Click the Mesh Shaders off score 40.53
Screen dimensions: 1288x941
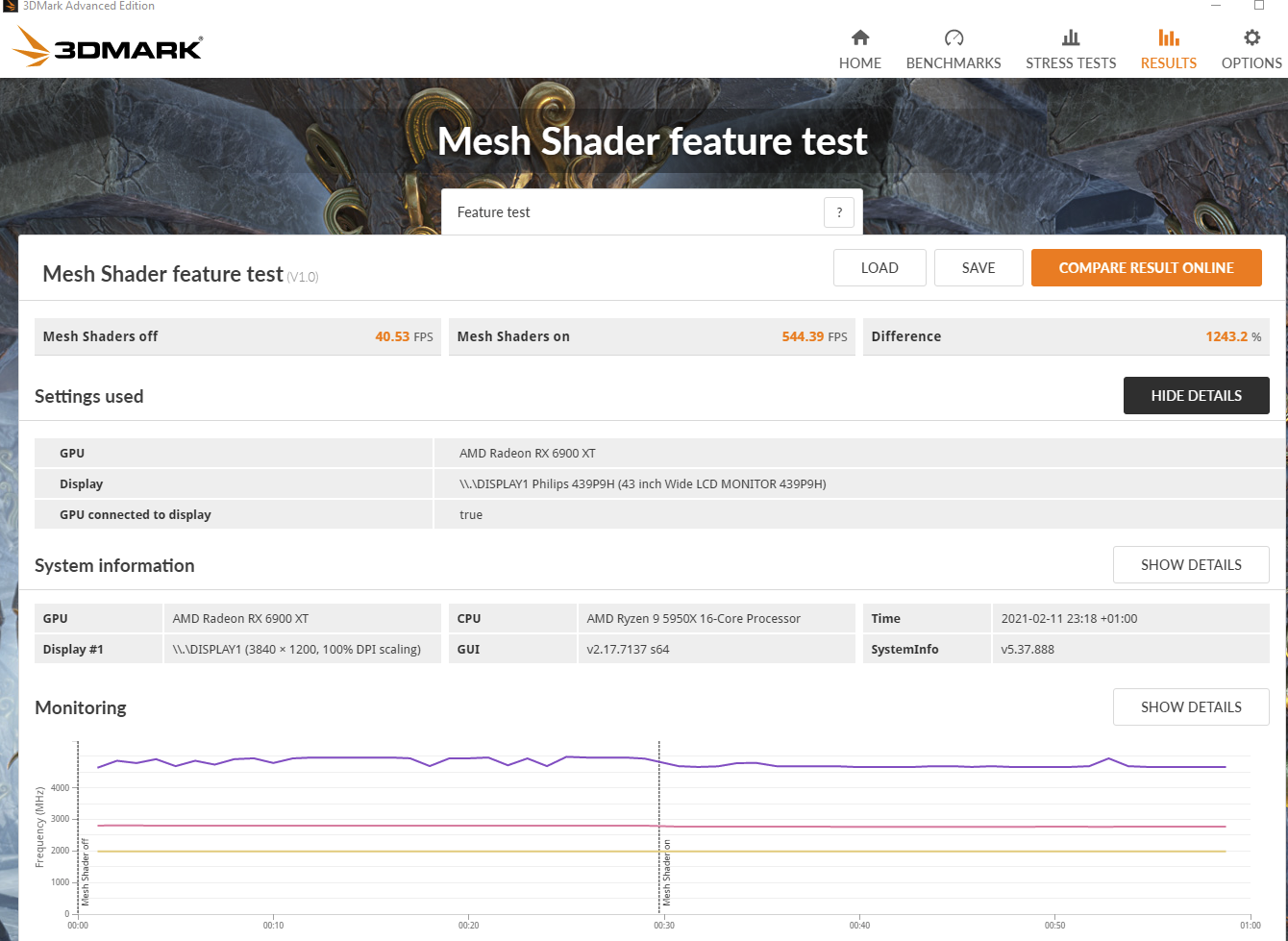[392, 336]
